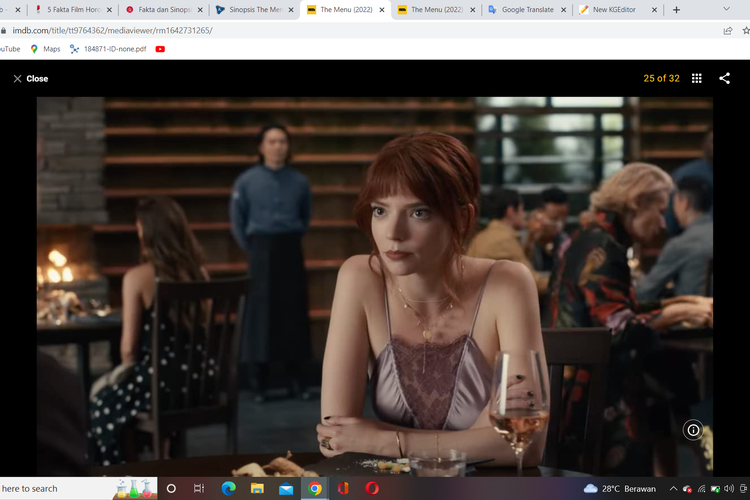Expand the system tray hidden icons
This screenshot has height=500, width=750.
coord(673,488)
